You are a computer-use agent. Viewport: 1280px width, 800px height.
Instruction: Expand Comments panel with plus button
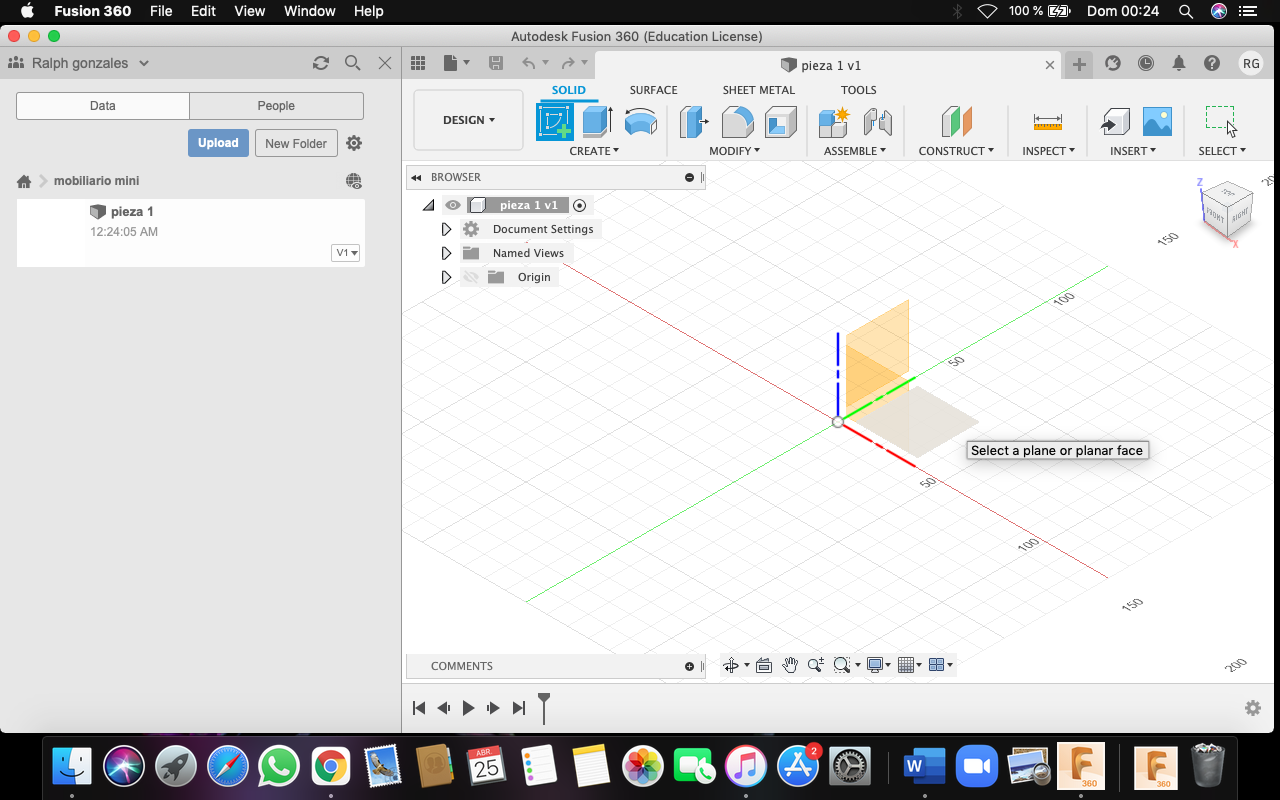[x=689, y=666]
